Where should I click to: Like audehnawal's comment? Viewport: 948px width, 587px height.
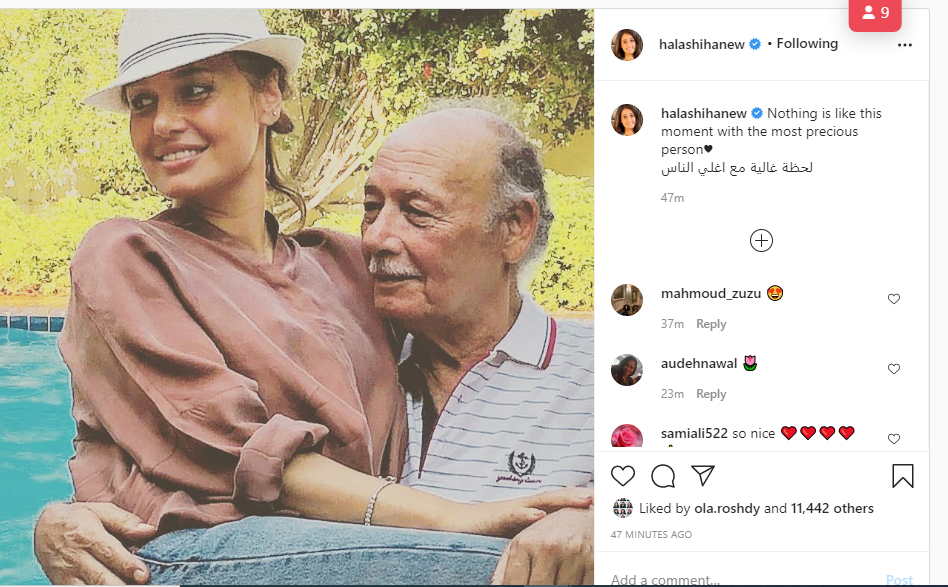click(x=894, y=369)
